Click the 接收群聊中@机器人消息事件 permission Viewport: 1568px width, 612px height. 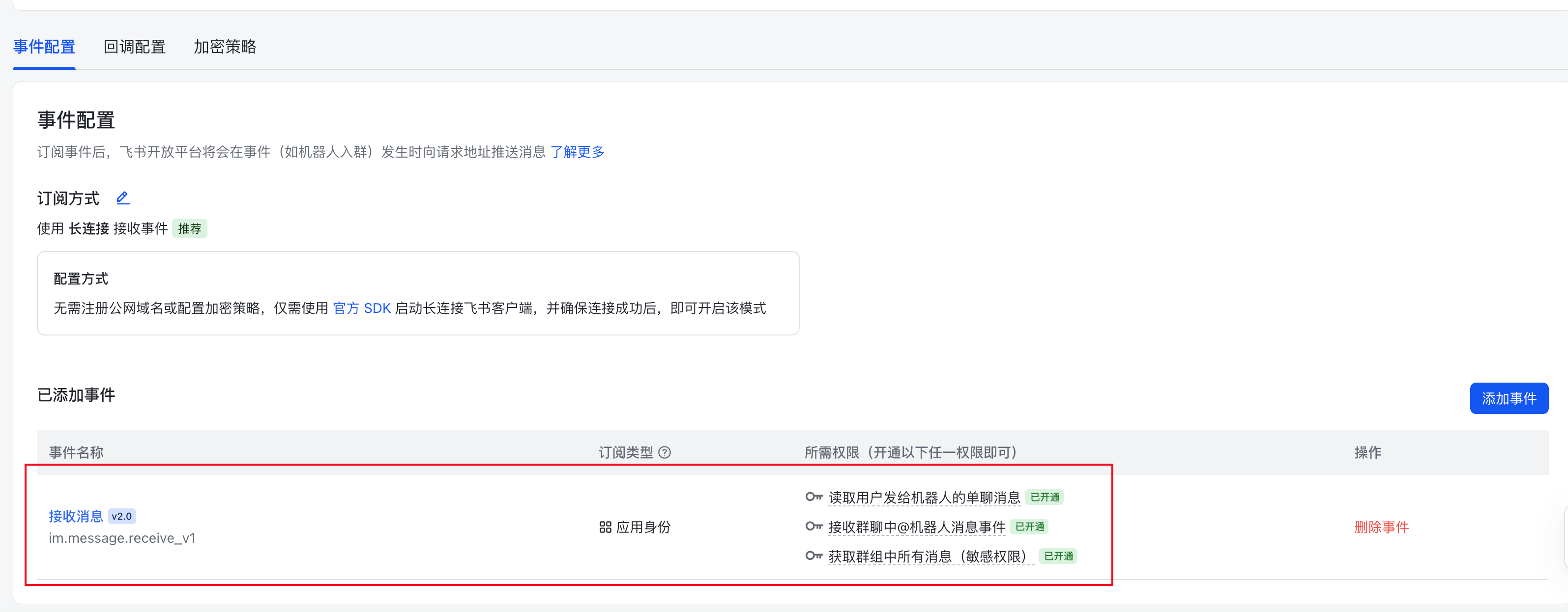pyautogui.click(x=916, y=527)
